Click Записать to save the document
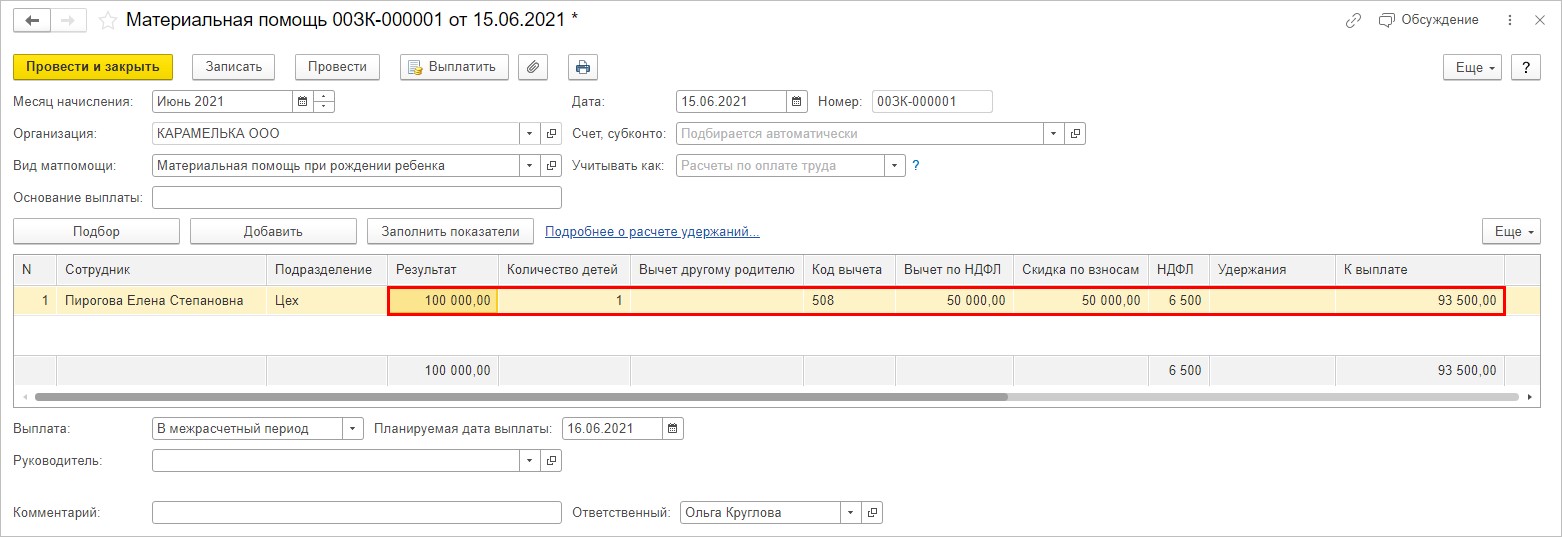Screen dimensions: 1562x537 pyautogui.click(x=233, y=67)
